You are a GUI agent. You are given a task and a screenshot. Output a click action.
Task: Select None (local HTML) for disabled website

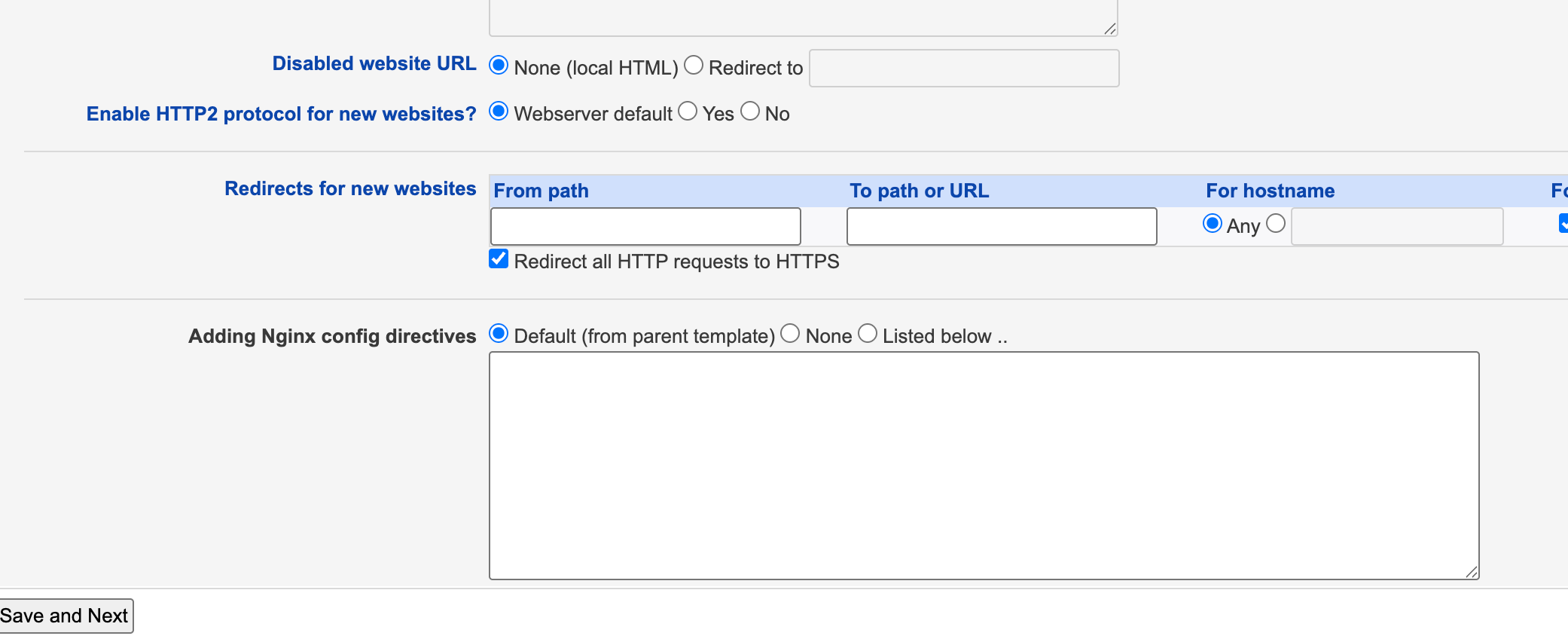tap(499, 66)
